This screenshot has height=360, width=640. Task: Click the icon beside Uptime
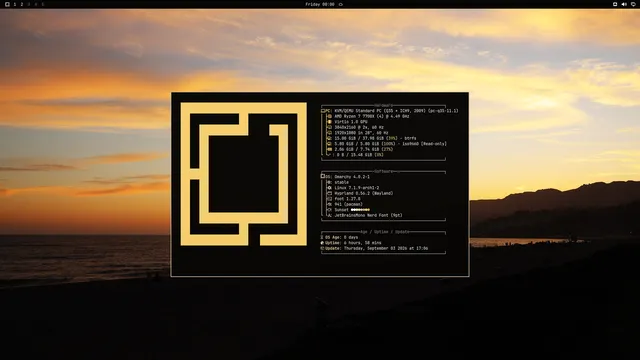(x=322, y=243)
